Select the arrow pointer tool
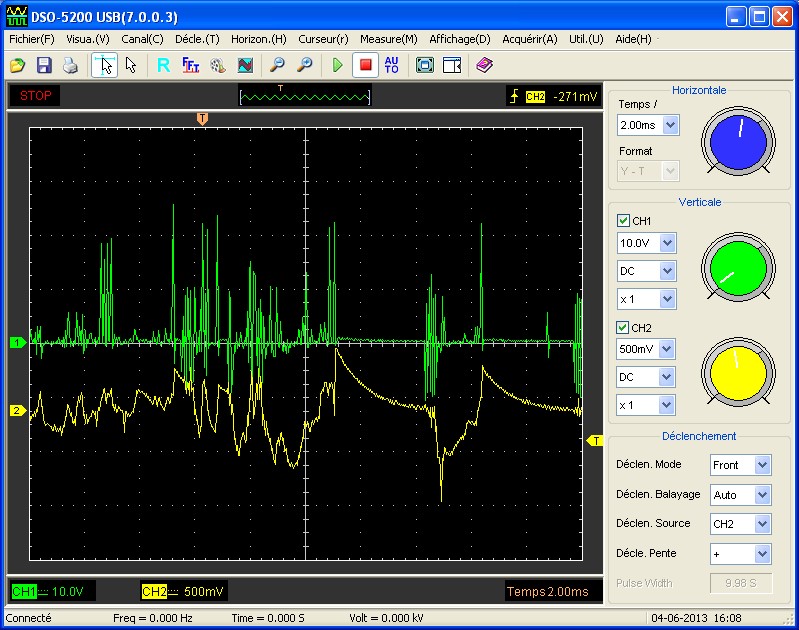This screenshot has width=799, height=630. 131,65
